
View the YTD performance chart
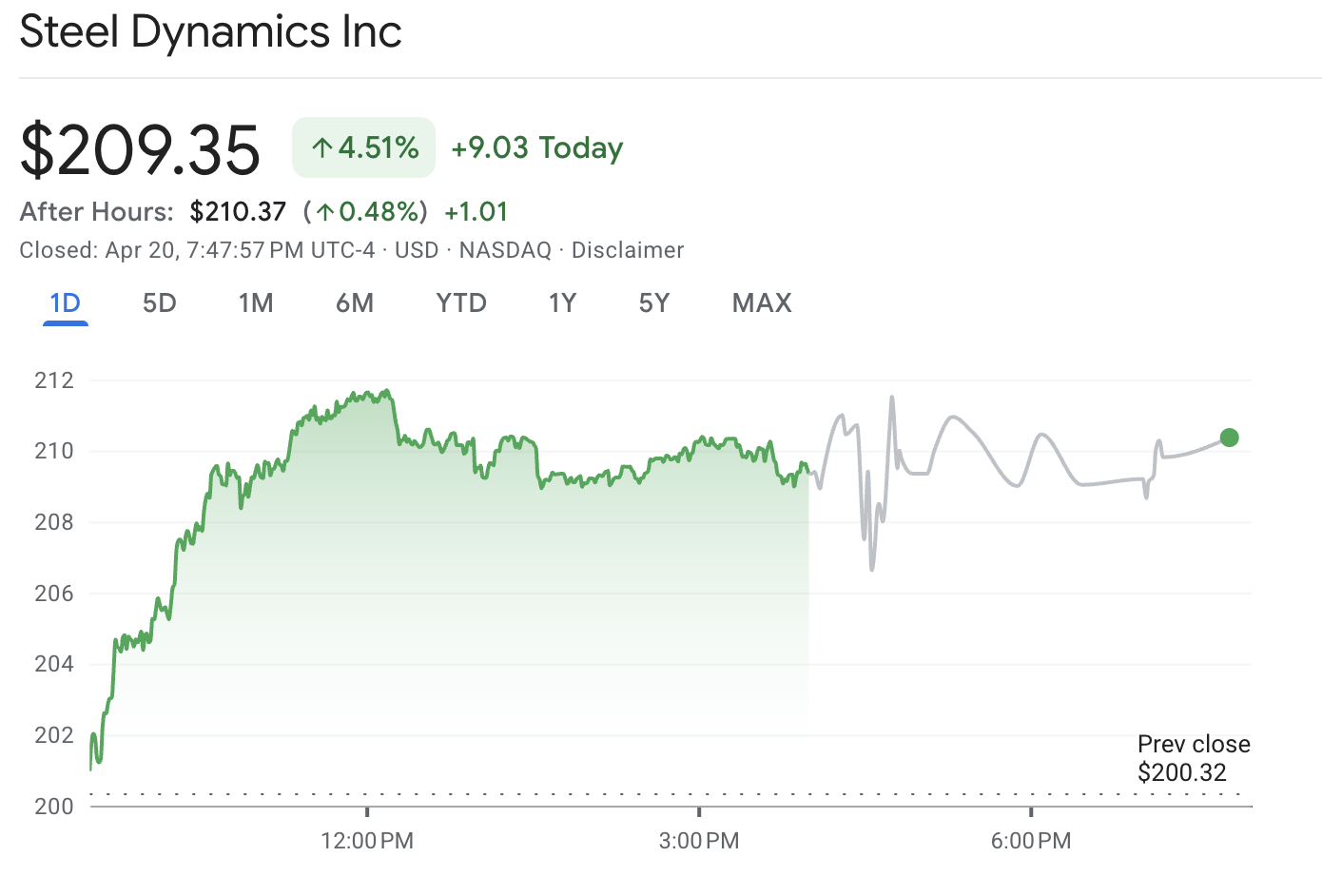tap(461, 302)
